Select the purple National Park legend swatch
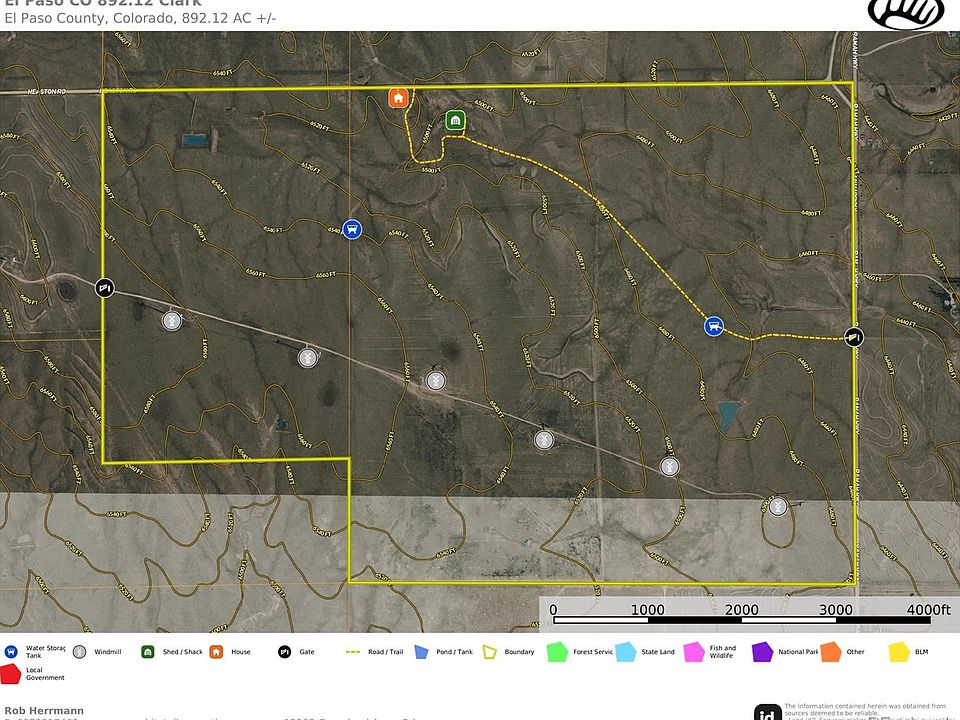 [x=762, y=652]
